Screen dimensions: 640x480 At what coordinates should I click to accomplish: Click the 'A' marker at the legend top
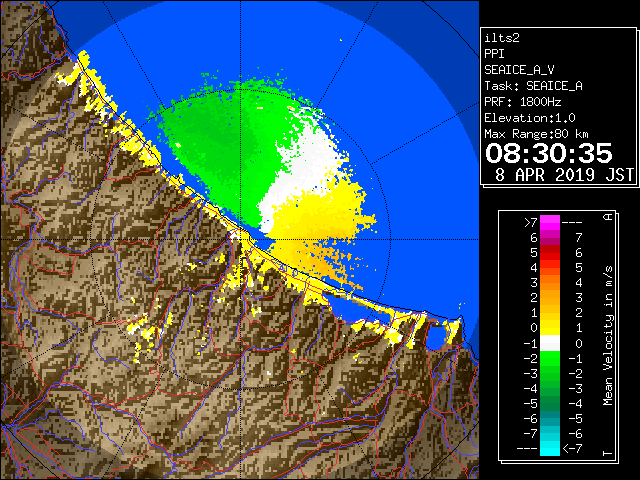point(608,217)
